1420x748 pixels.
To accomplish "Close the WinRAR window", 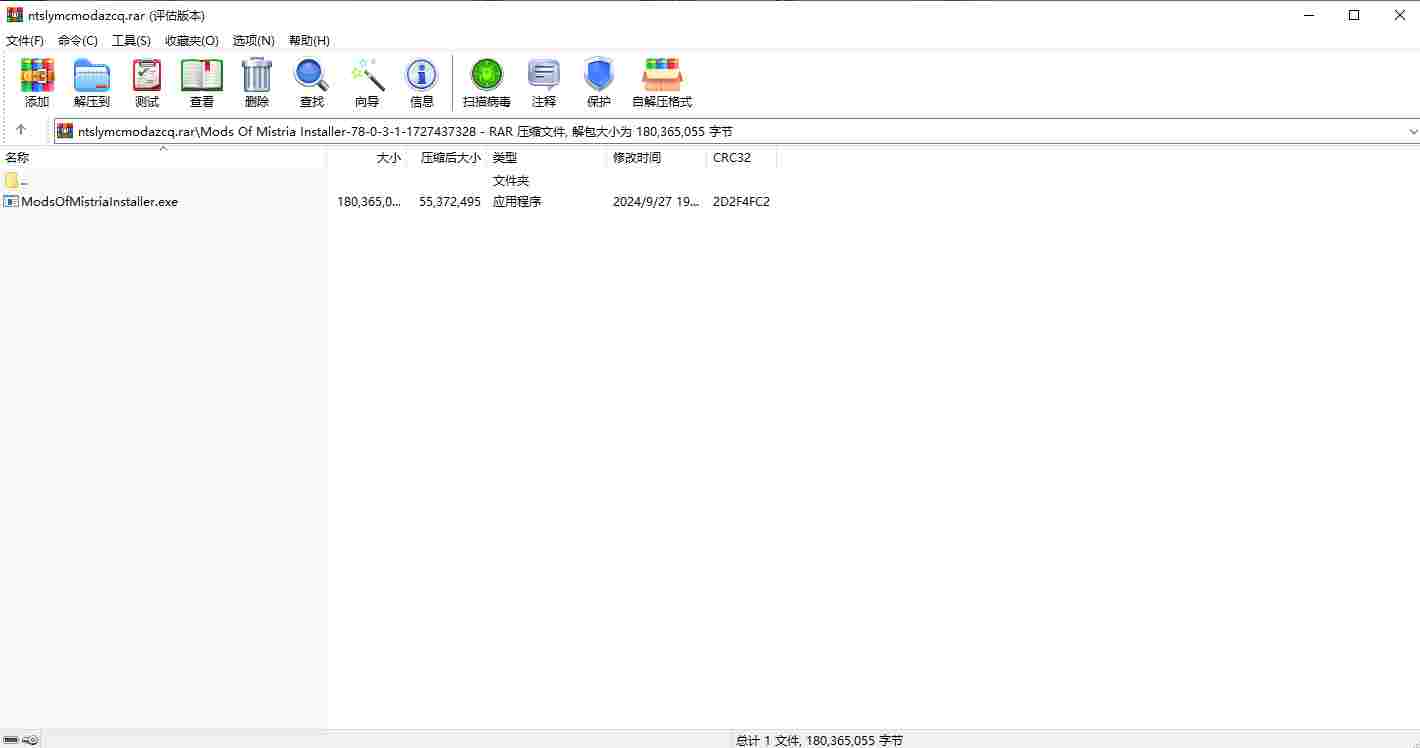I will 1399,15.
